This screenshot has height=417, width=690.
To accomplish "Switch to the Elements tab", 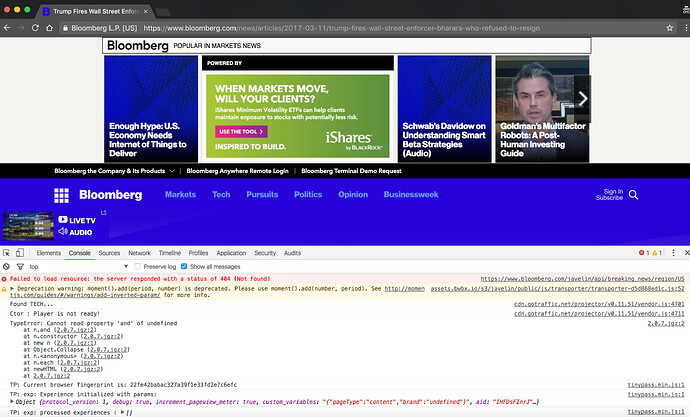I will coord(48,253).
